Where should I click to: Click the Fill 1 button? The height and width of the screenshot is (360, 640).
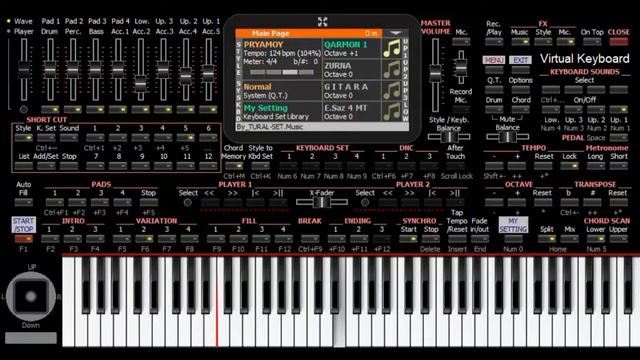click(216, 239)
